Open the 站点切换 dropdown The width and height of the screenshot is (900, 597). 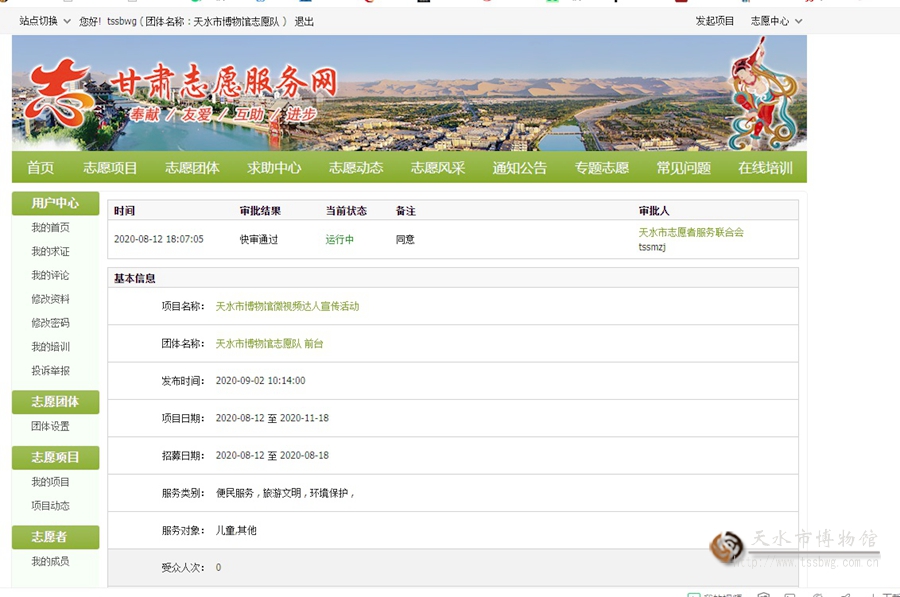click(45, 21)
